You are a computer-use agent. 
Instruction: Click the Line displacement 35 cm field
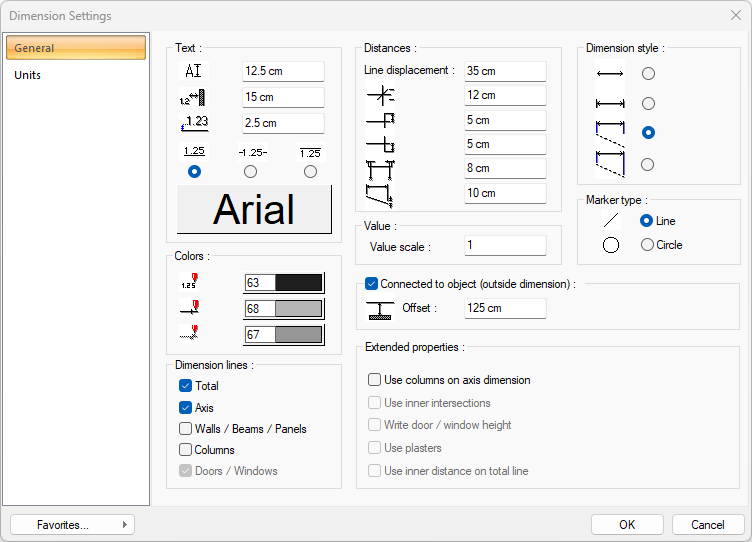click(x=505, y=71)
